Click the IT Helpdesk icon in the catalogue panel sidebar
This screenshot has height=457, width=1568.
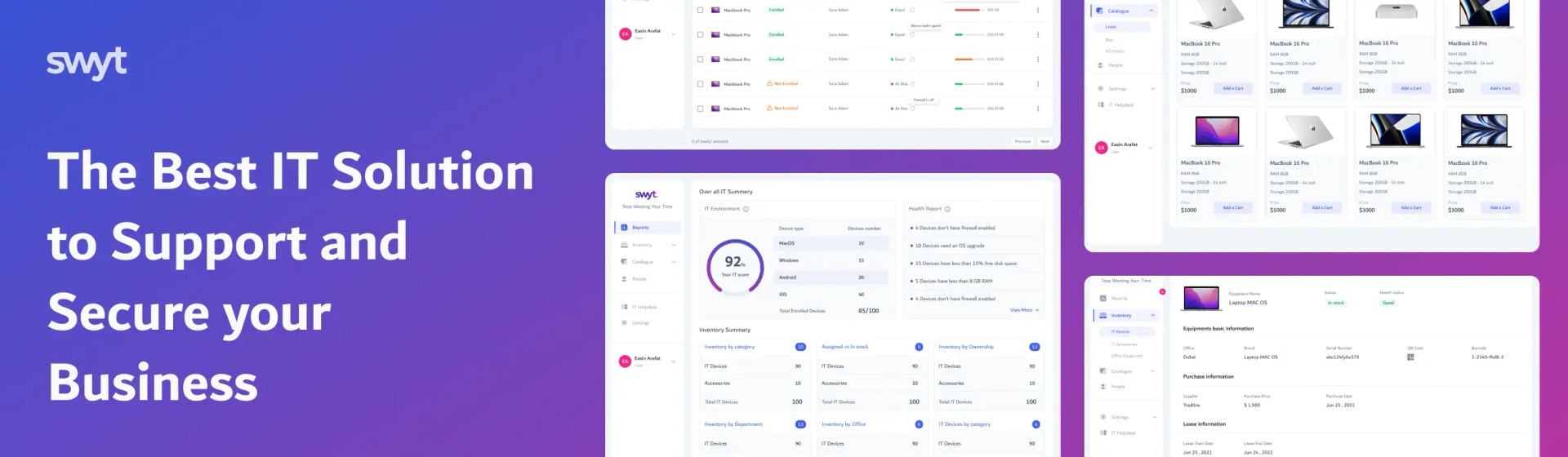click(1101, 104)
